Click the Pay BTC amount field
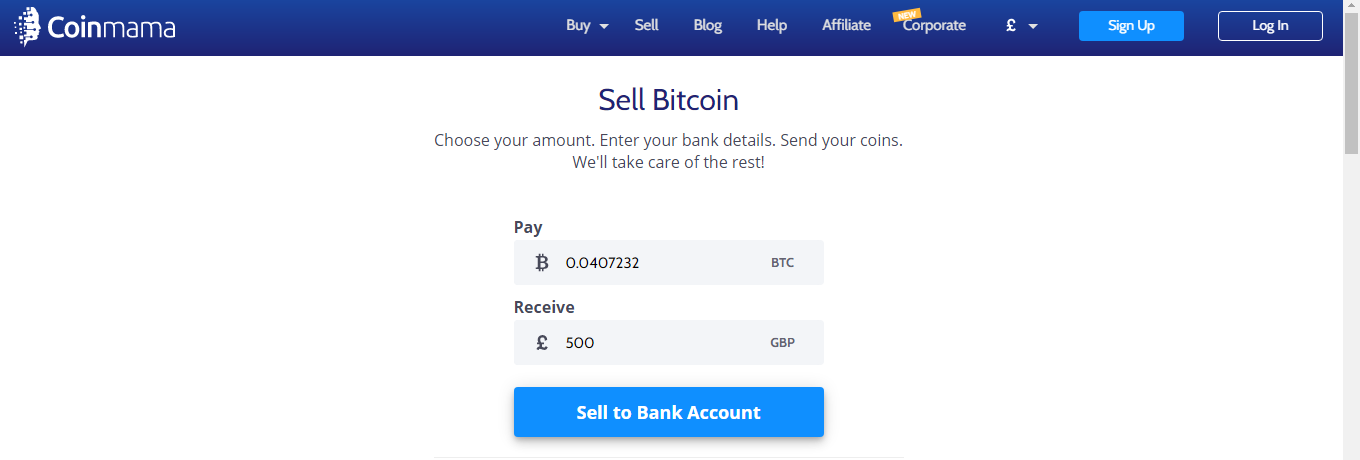 (x=669, y=263)
